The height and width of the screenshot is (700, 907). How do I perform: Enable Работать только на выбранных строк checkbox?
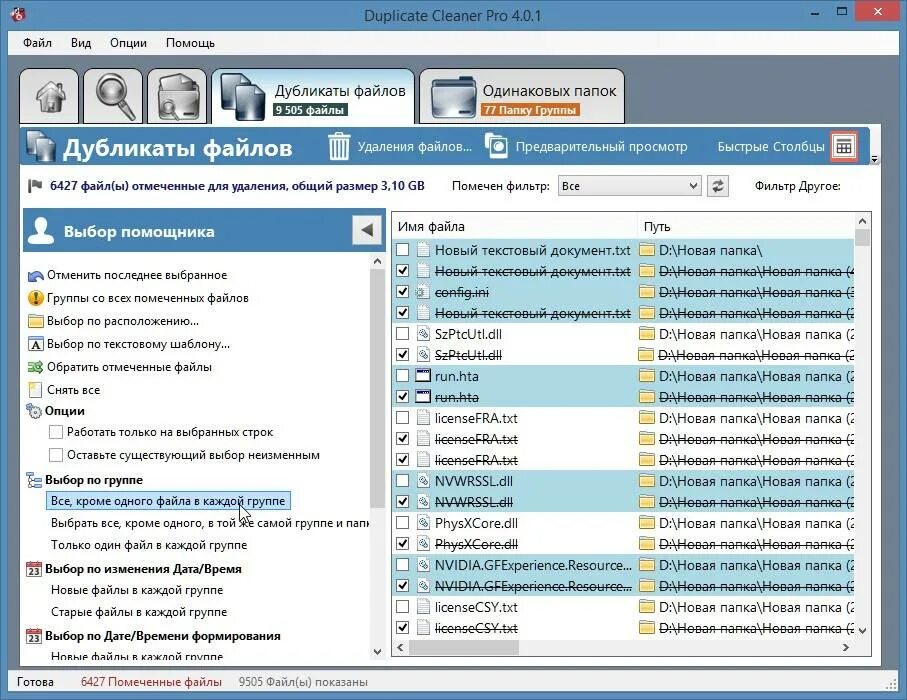(56, 432)
